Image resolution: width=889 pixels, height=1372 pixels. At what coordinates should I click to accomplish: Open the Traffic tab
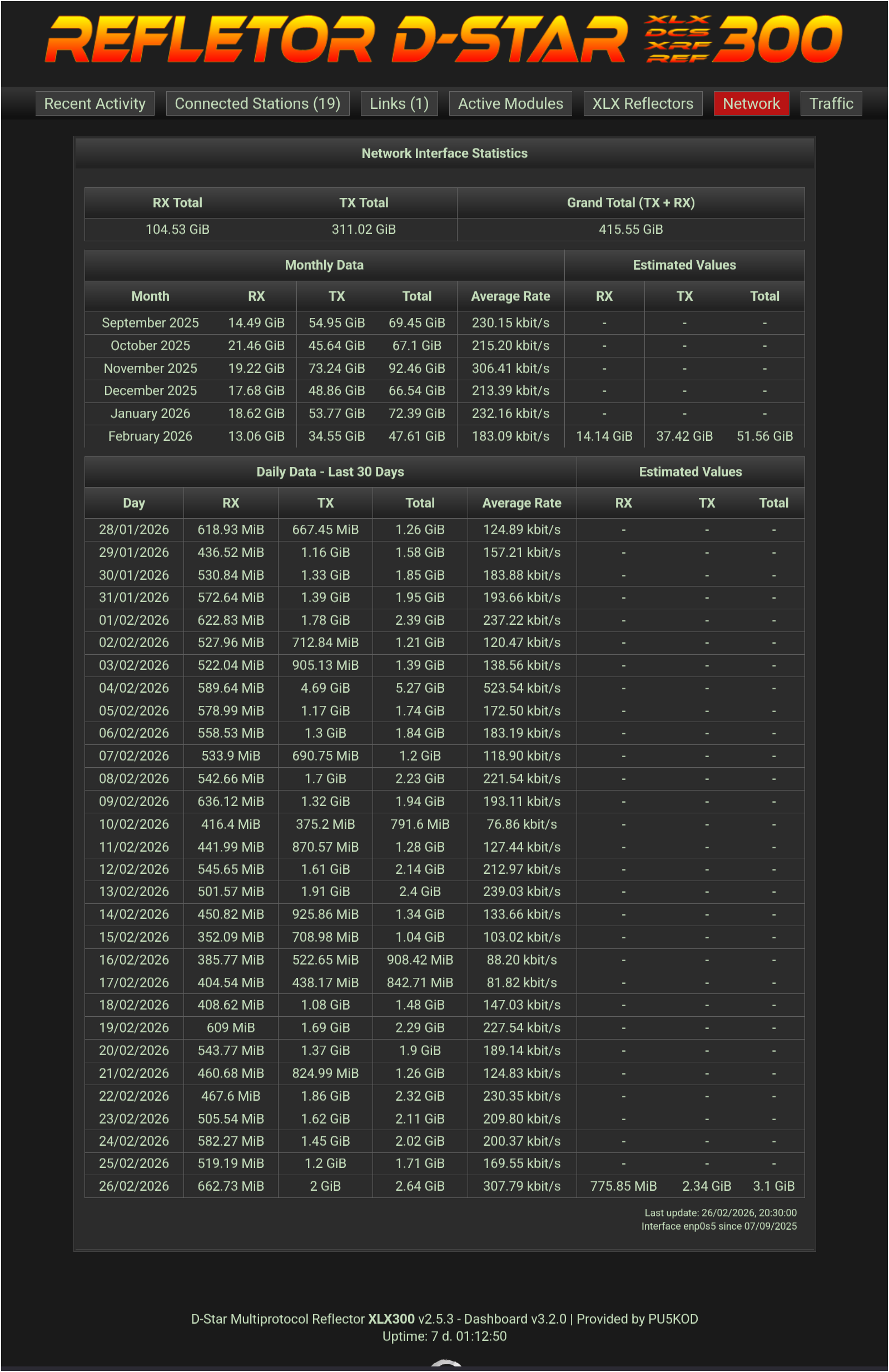(x=830, y=104)
